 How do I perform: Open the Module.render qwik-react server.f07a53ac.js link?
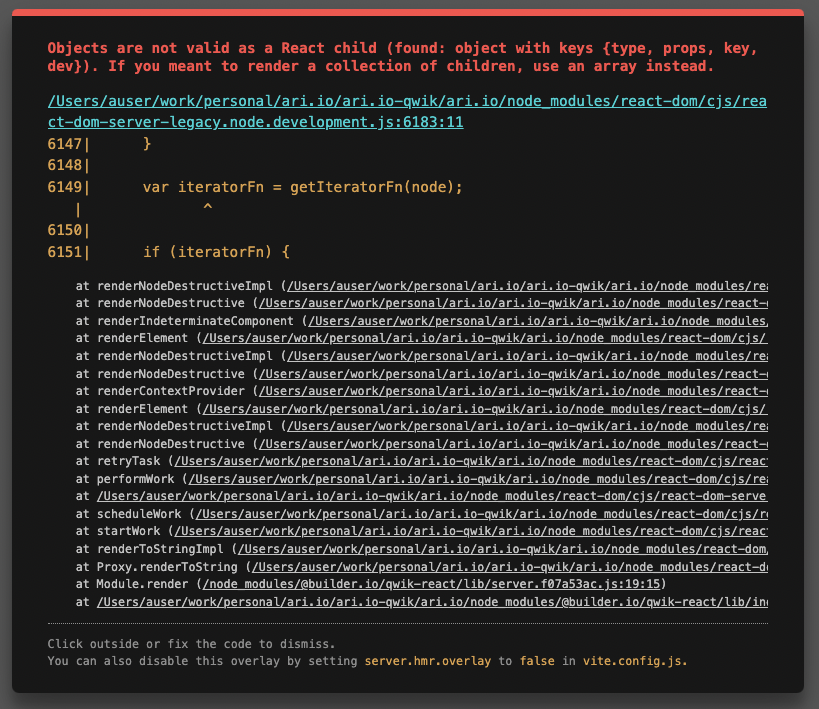(x=431, y=584)
